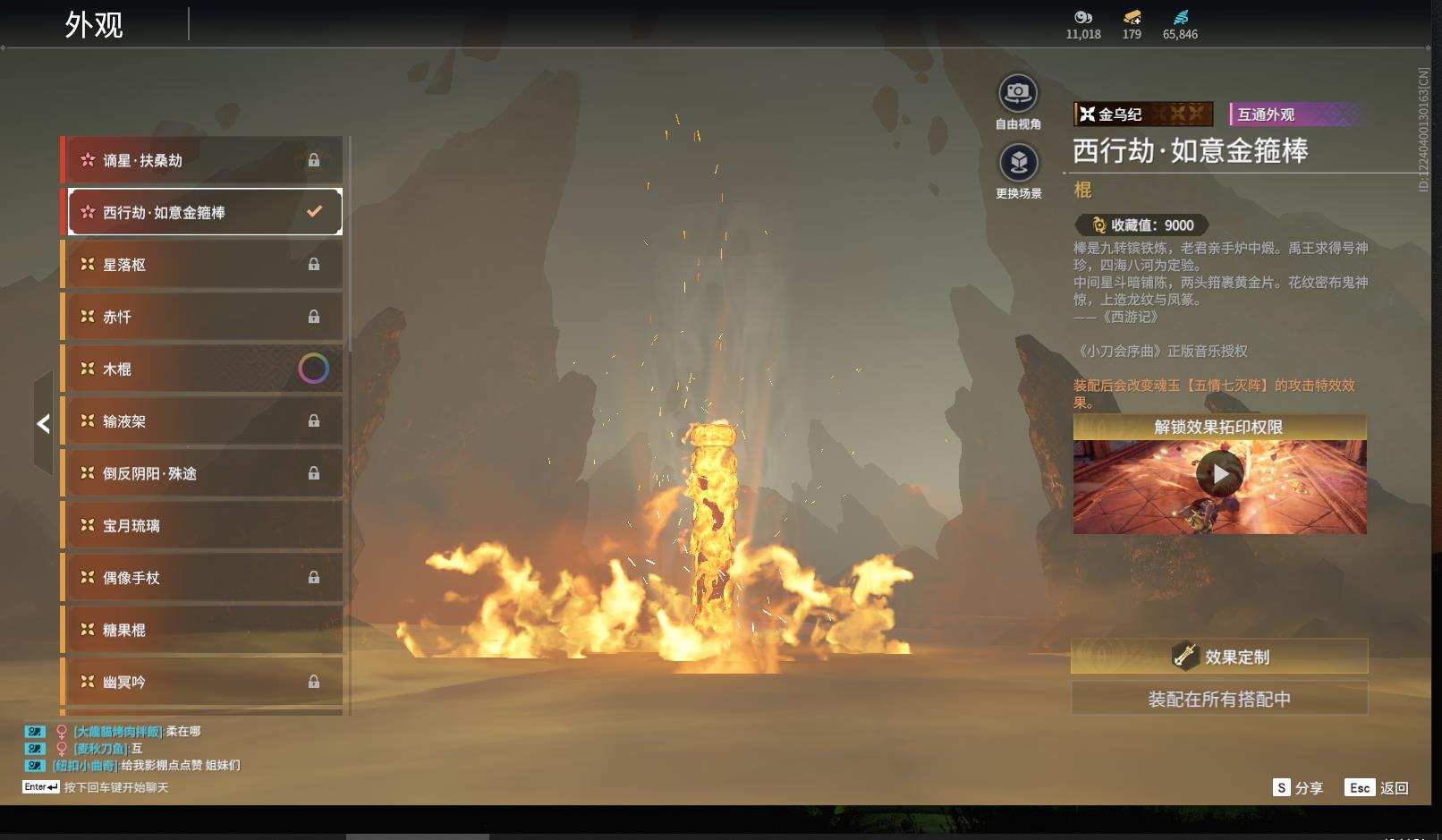Click the channel icon beside 柔在哪 message
Image resolution: width=1442 pixels, height=840 pixels.
(35, 732)
